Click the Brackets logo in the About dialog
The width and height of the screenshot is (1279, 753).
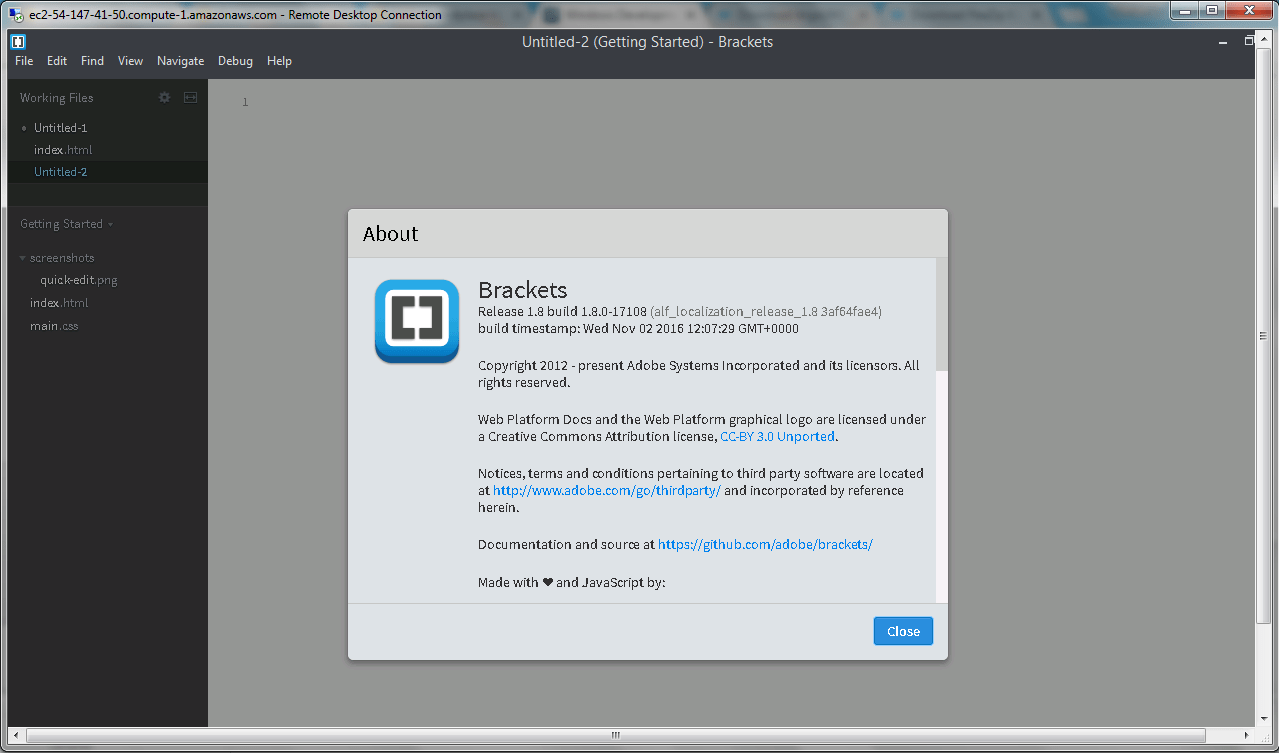pyautogui.click(x=416, y=321)
